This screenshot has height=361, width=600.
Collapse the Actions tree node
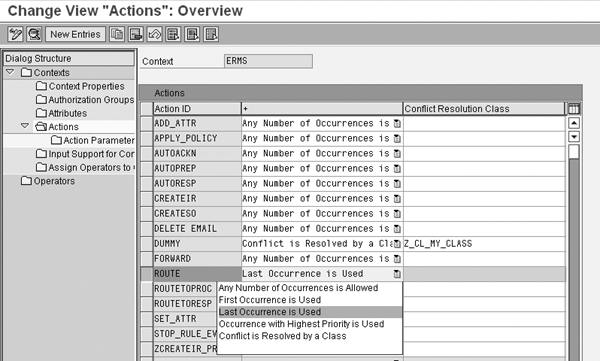[x=25, y=126]
